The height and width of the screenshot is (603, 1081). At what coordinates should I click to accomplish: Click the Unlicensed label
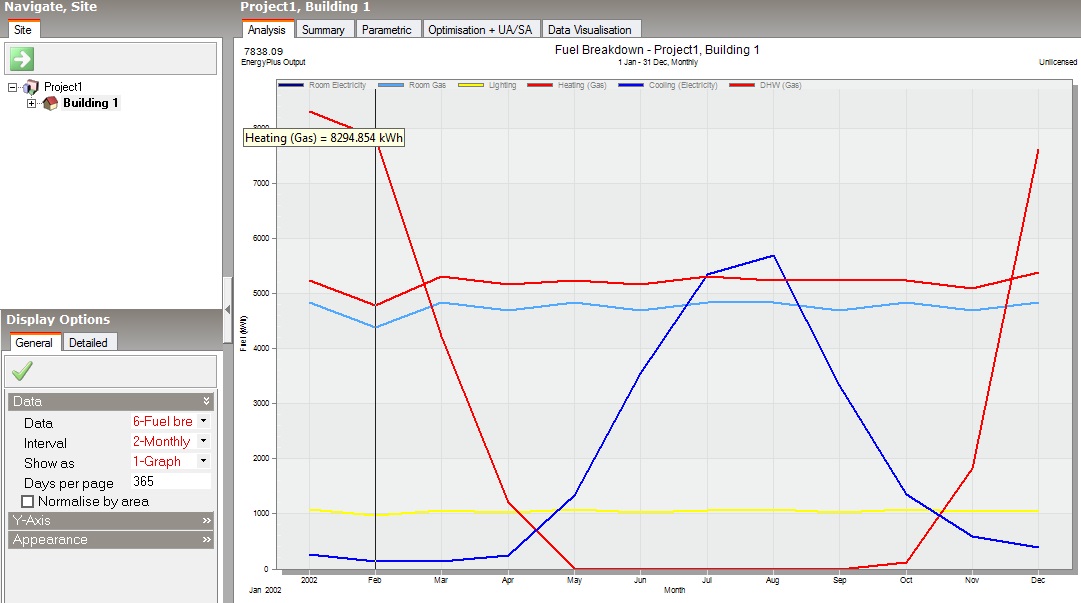pyautogui.click(x=1058, y=62)
